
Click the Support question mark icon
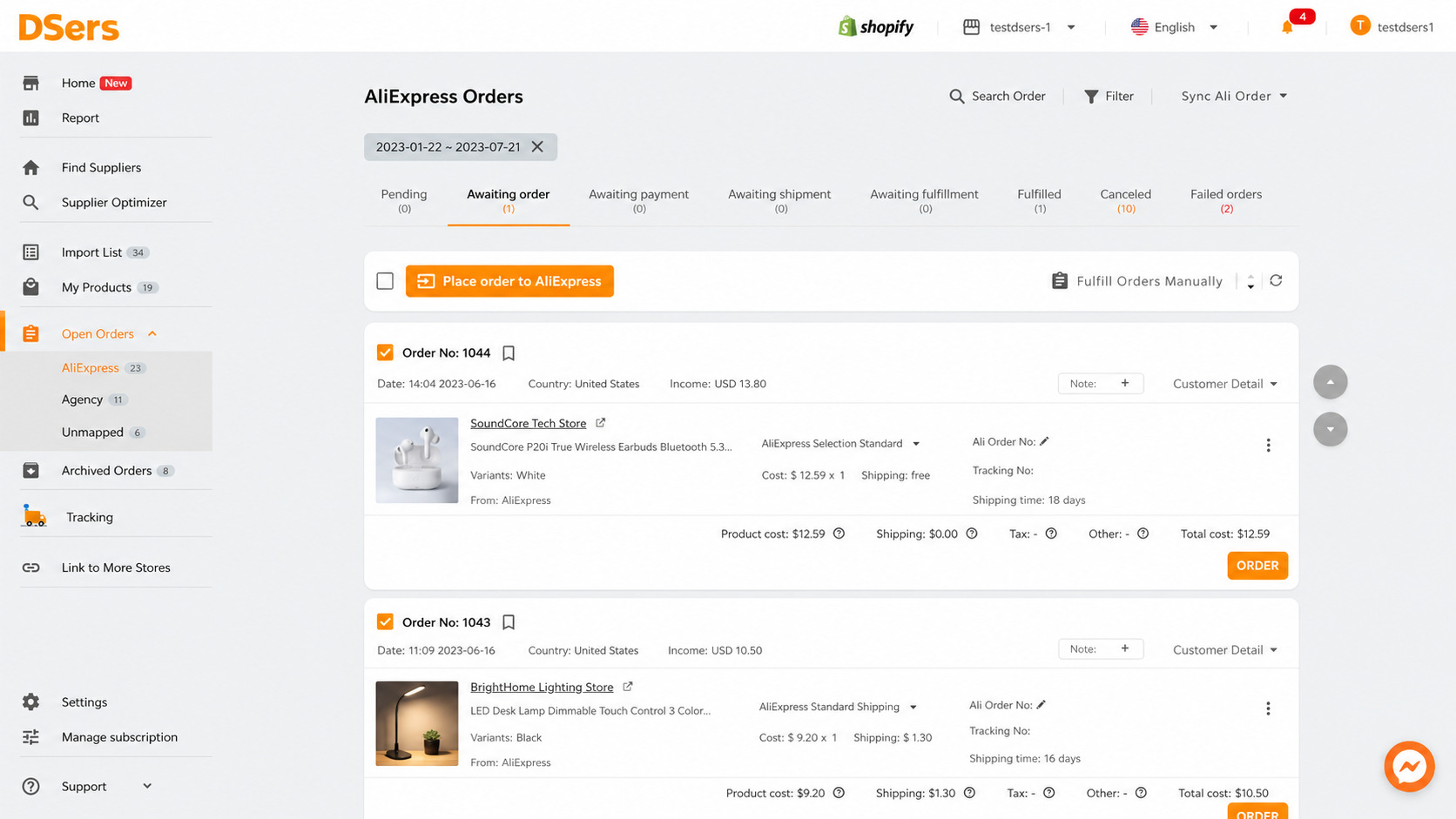30,786
